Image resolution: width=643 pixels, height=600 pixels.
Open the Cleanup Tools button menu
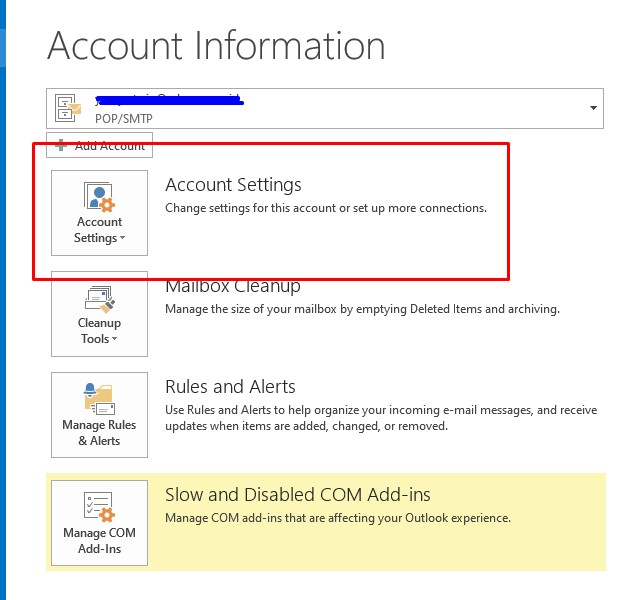point(99,314)
